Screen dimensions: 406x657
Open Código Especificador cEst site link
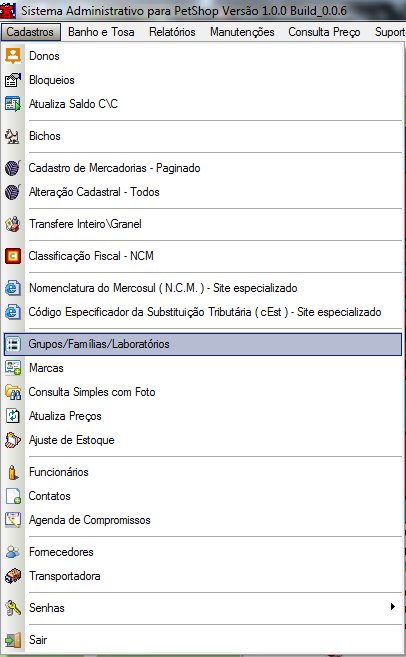click(x=203, y=312)
